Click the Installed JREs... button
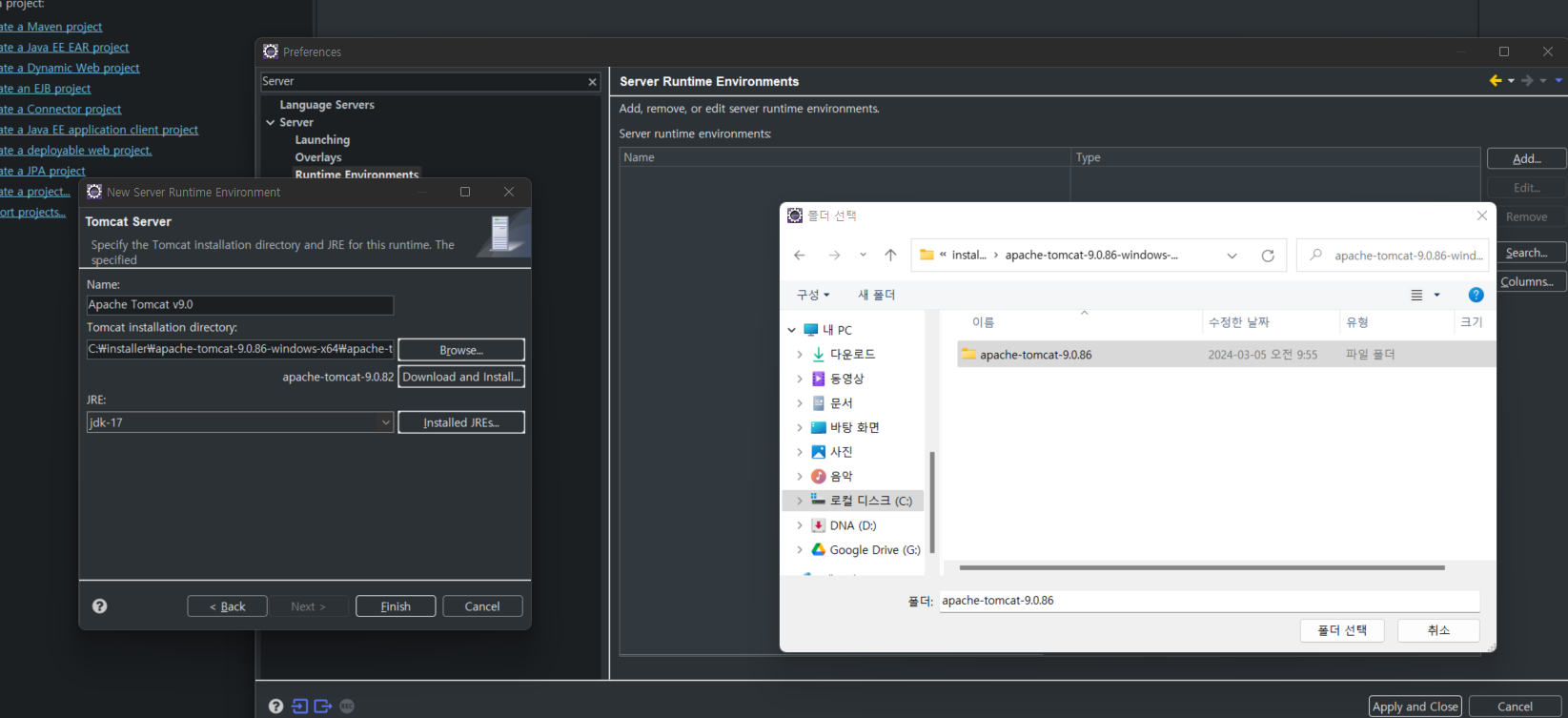1568x718 pixels. pyautogui.click(x=461, y=422)
